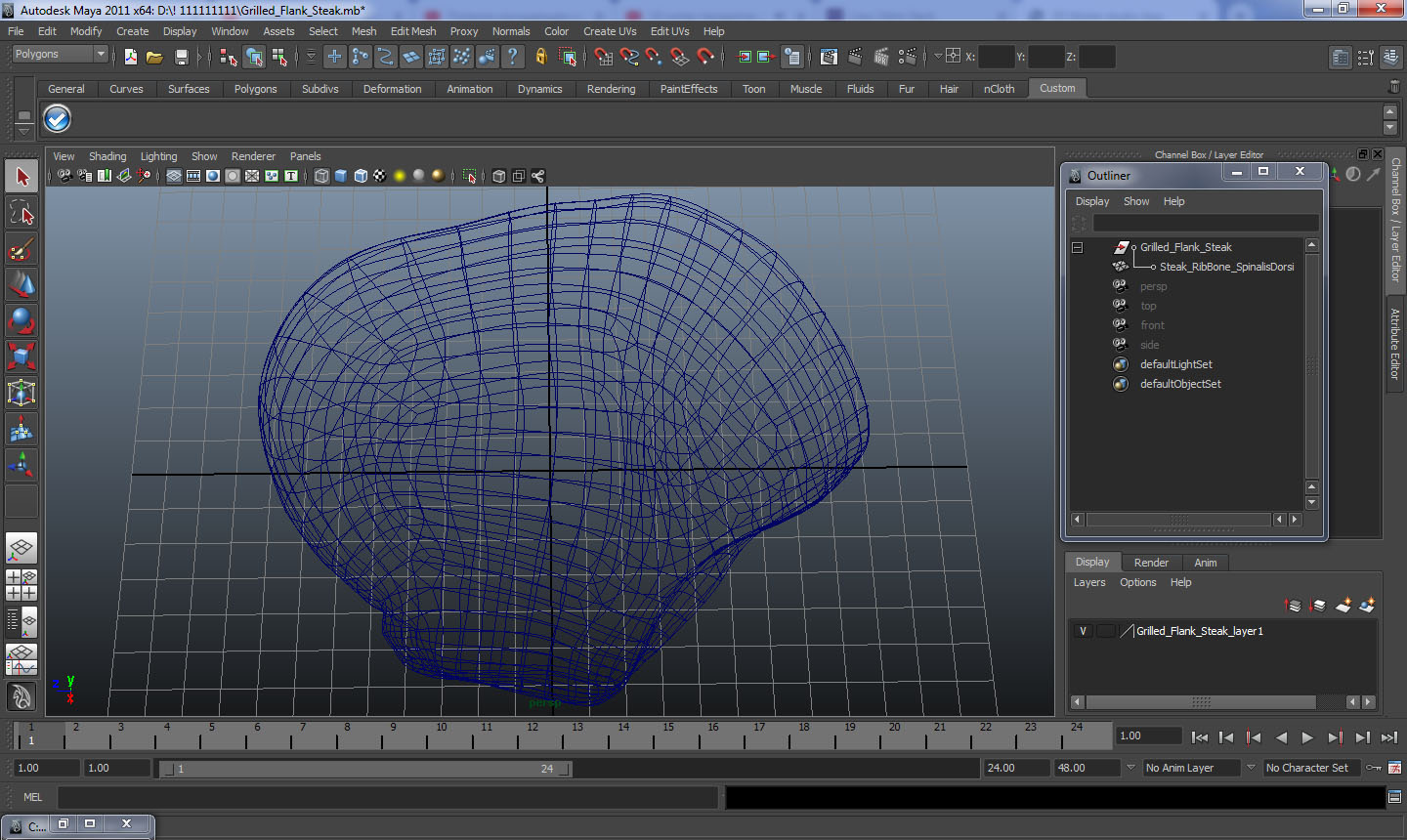This screenshot has height=840, width=1407.
Task: Jump to the end of playback range
Action: click(1388, 737)
